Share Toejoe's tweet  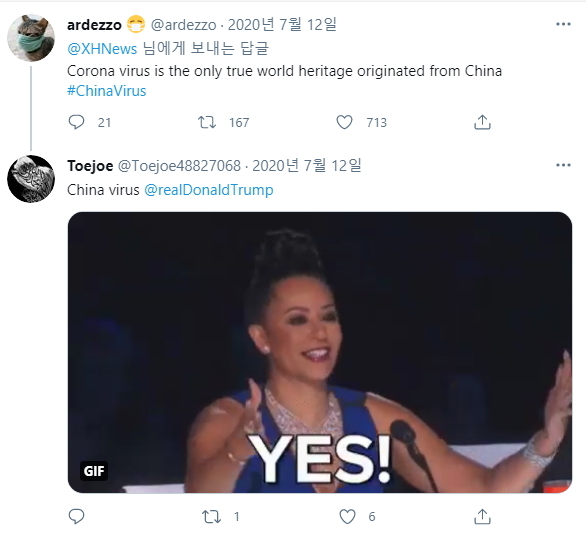pyautogui.click(x=482, y=516)
